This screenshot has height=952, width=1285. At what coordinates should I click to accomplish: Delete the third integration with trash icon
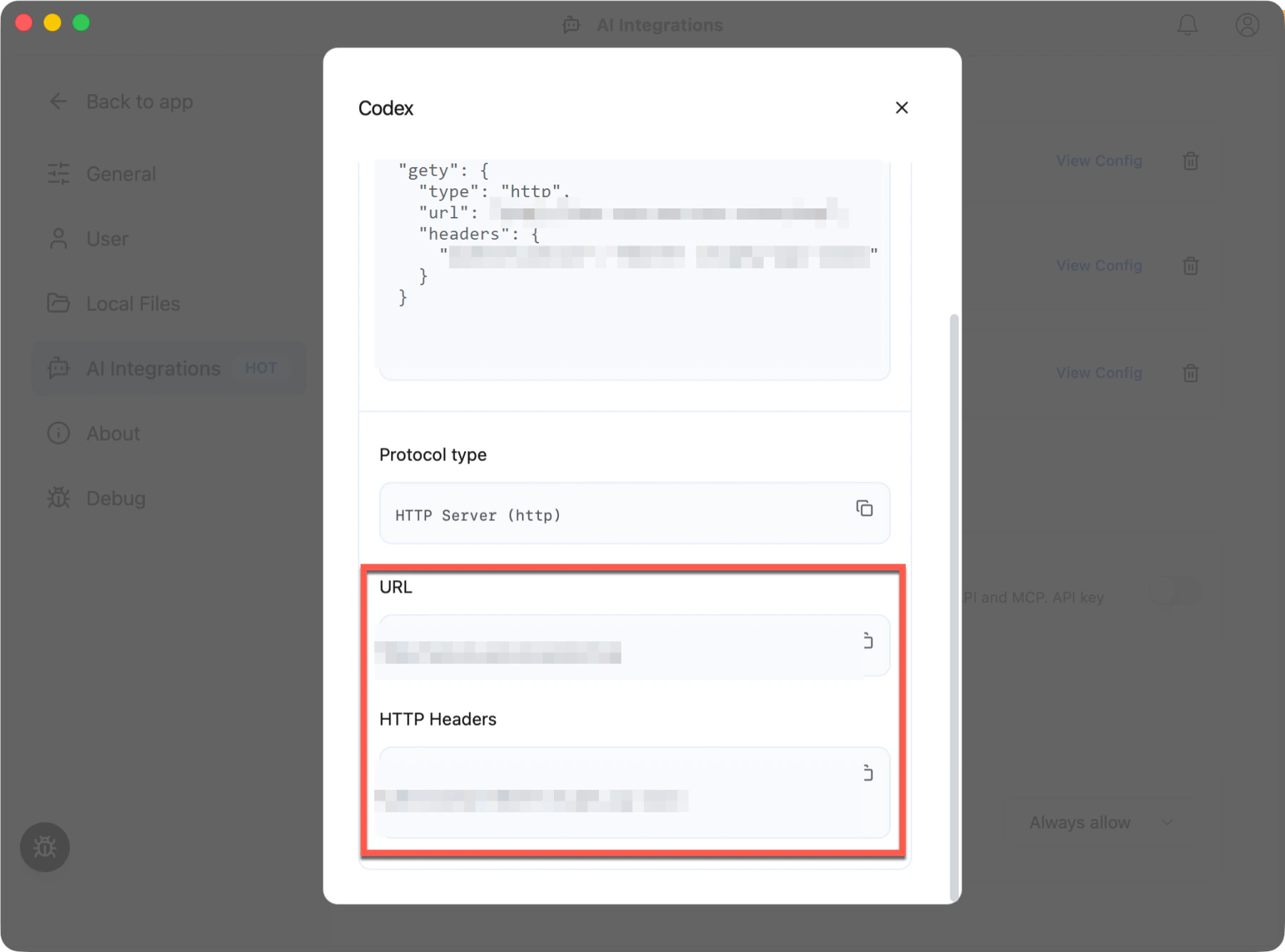point(1190,373)
